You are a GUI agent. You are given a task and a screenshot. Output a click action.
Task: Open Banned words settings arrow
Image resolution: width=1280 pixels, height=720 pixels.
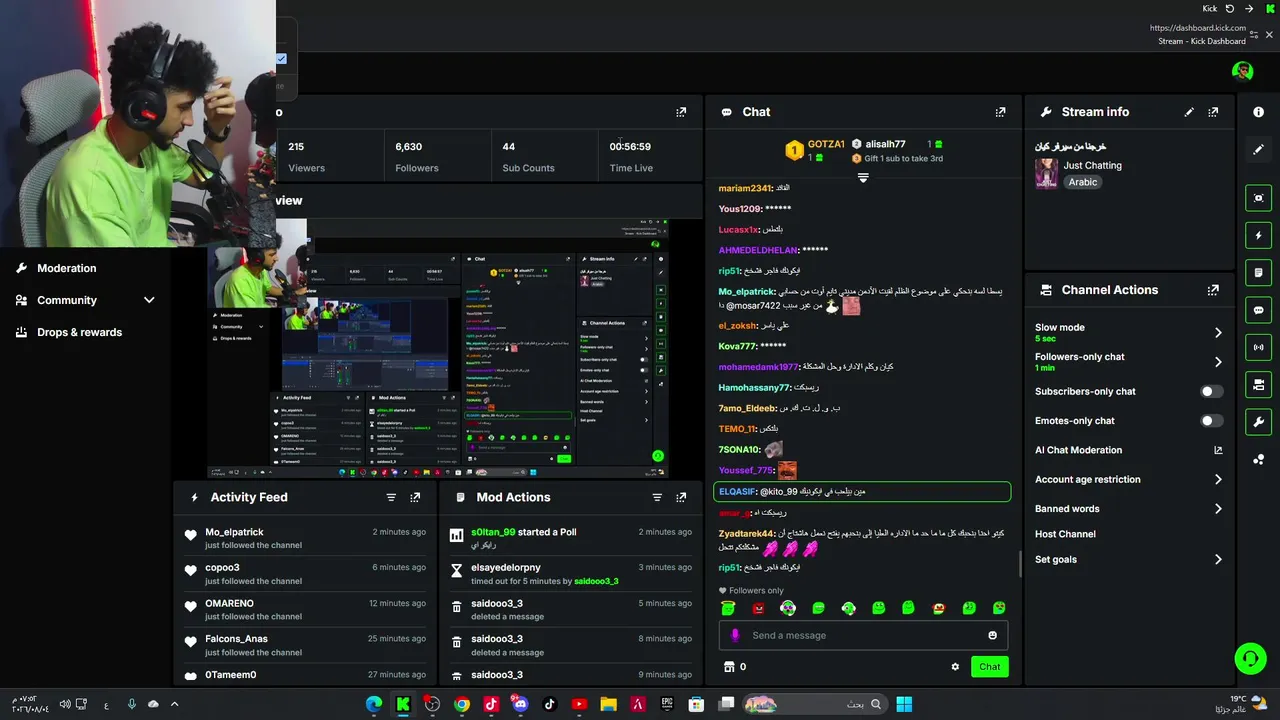coord(1217,509)
